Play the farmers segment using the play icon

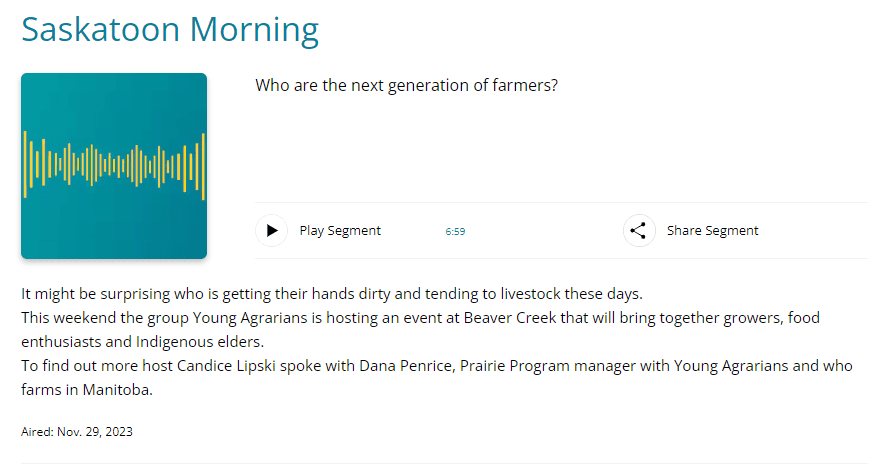tap(271, 231)
